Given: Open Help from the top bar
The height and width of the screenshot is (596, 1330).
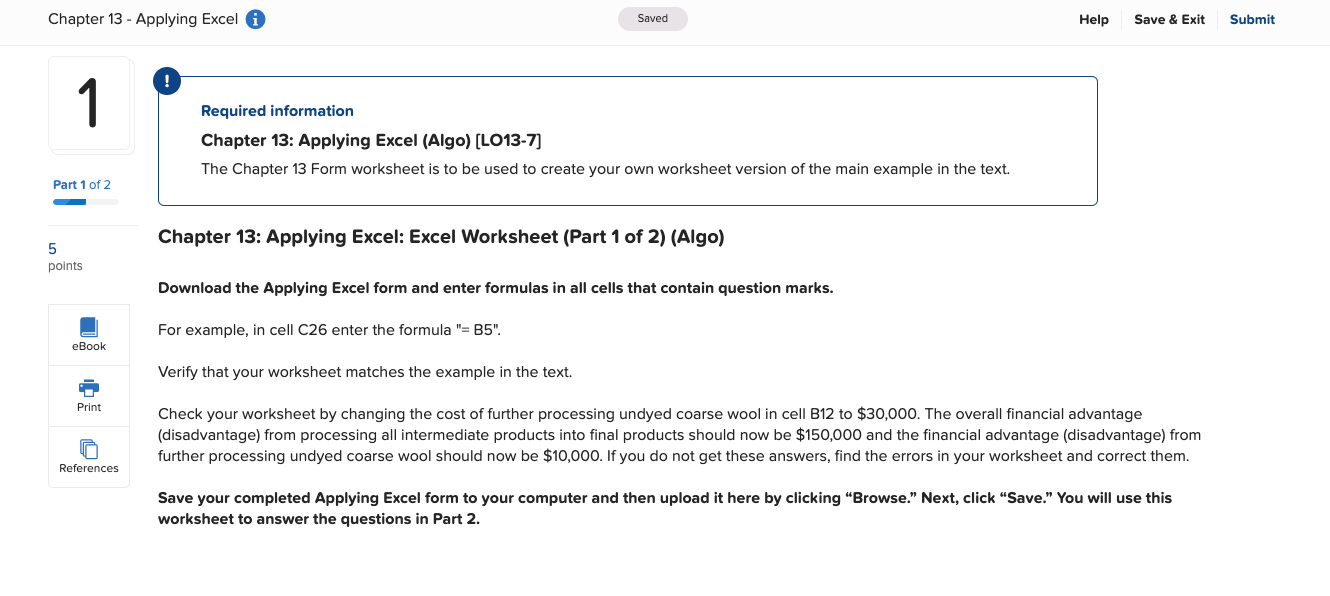Looking at the screenshot, I should pos(1093,19).
